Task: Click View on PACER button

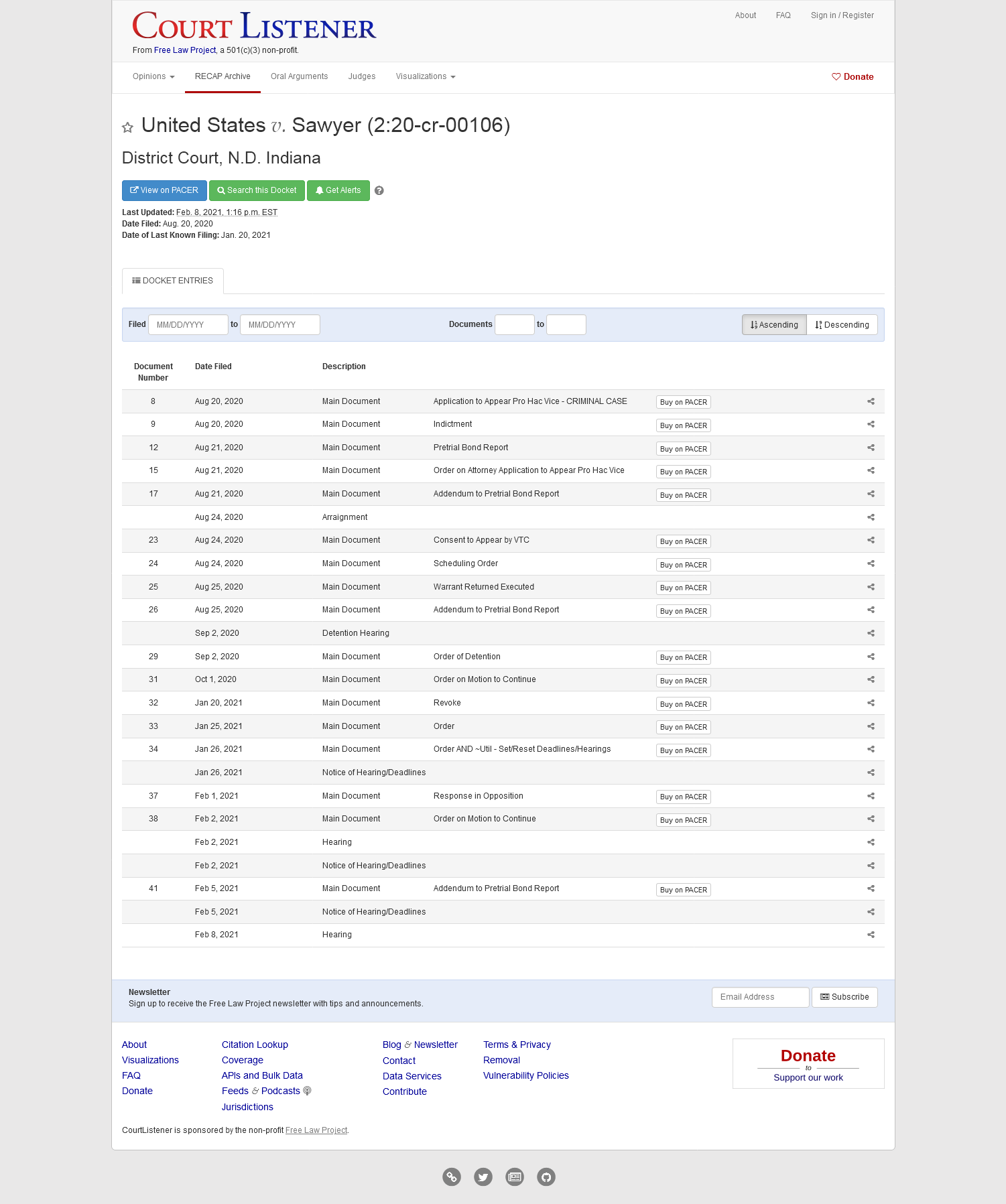Action: 164,190
